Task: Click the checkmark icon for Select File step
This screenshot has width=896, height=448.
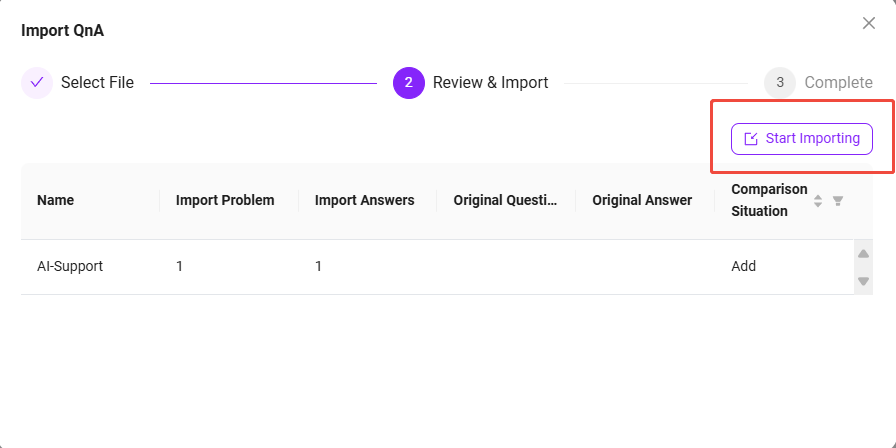Action: click(37, 83)
